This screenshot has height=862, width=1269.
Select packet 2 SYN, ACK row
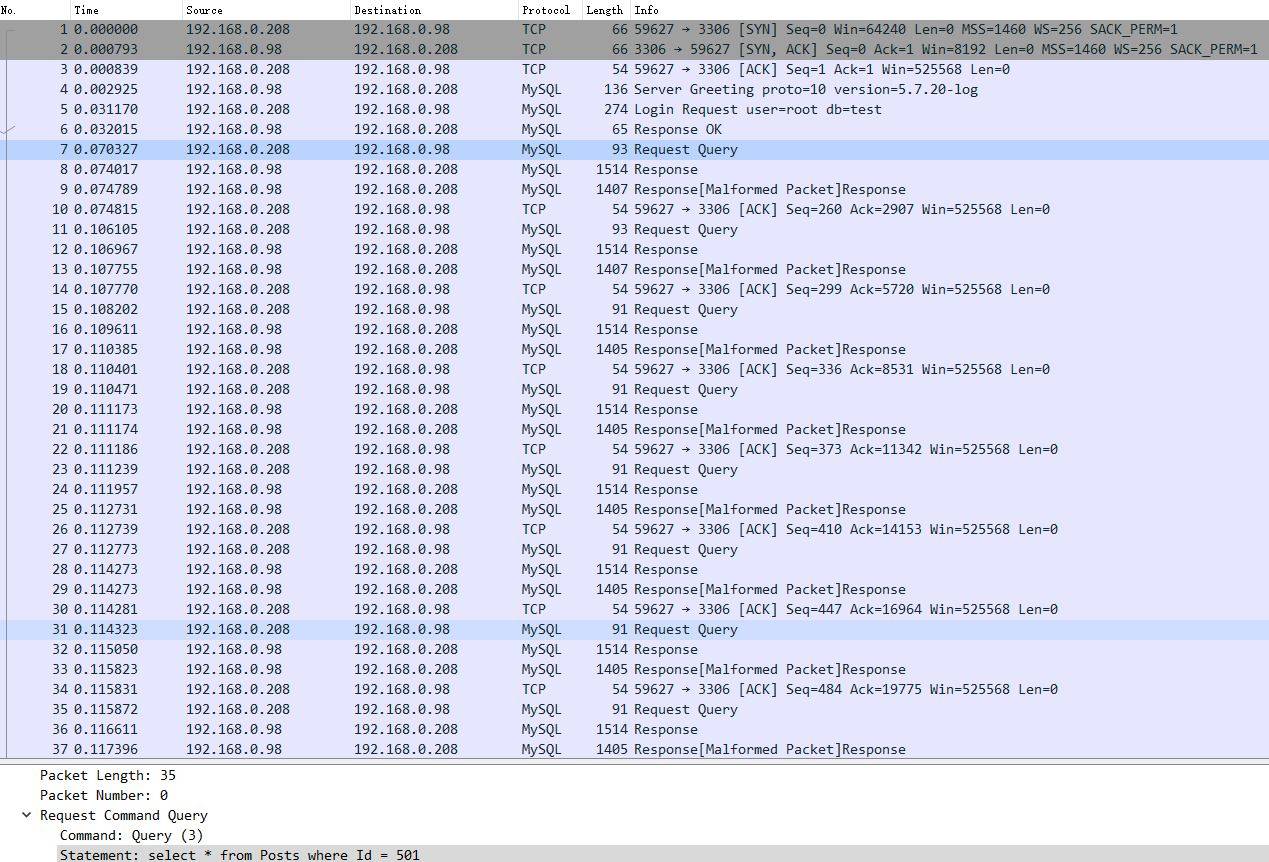point(634,49)
